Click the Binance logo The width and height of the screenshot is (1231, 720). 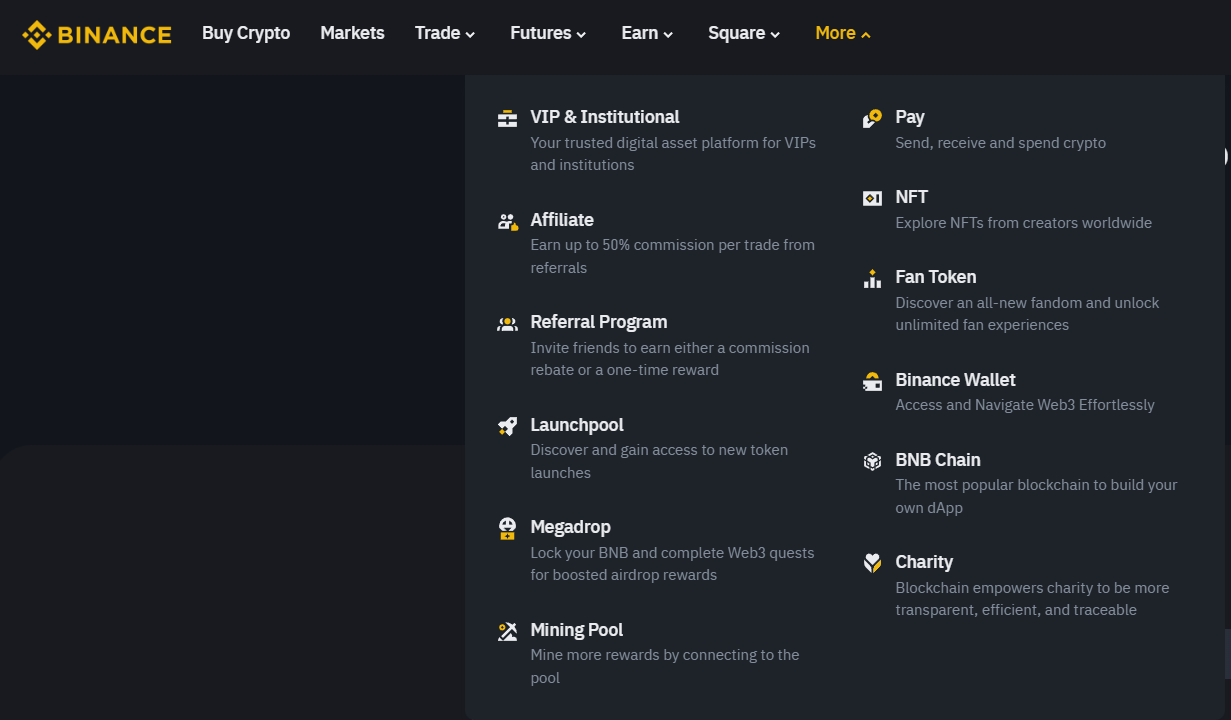click(x=97, y=34)
